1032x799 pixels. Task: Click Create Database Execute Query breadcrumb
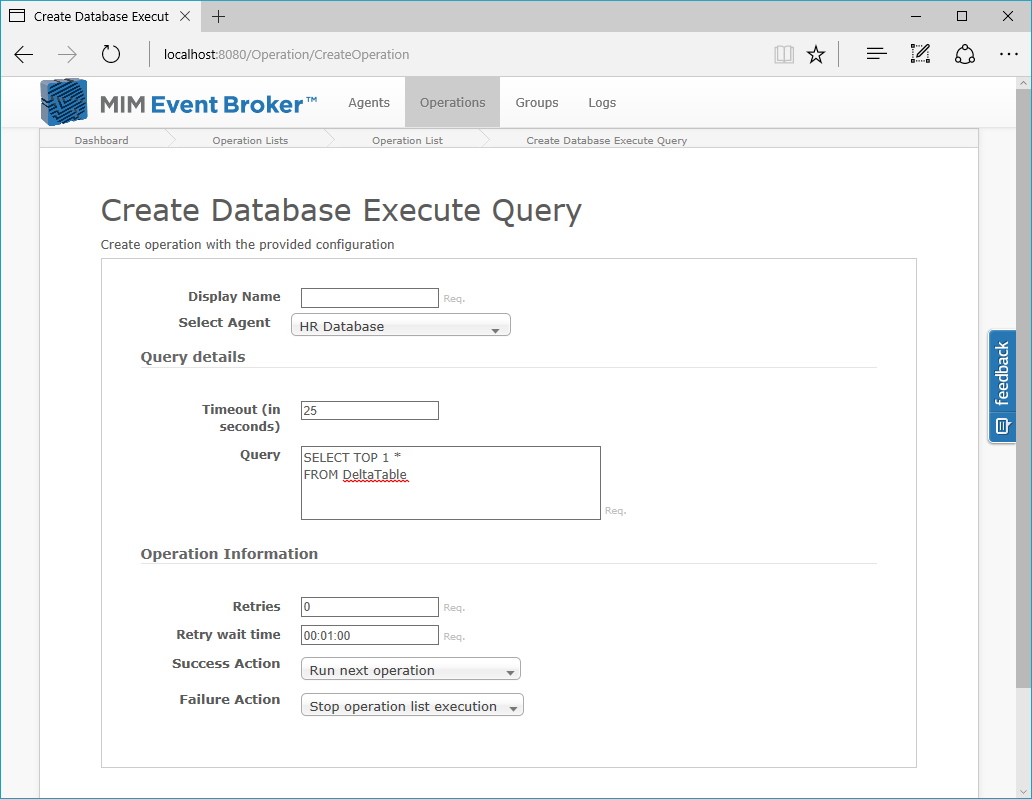606,140
